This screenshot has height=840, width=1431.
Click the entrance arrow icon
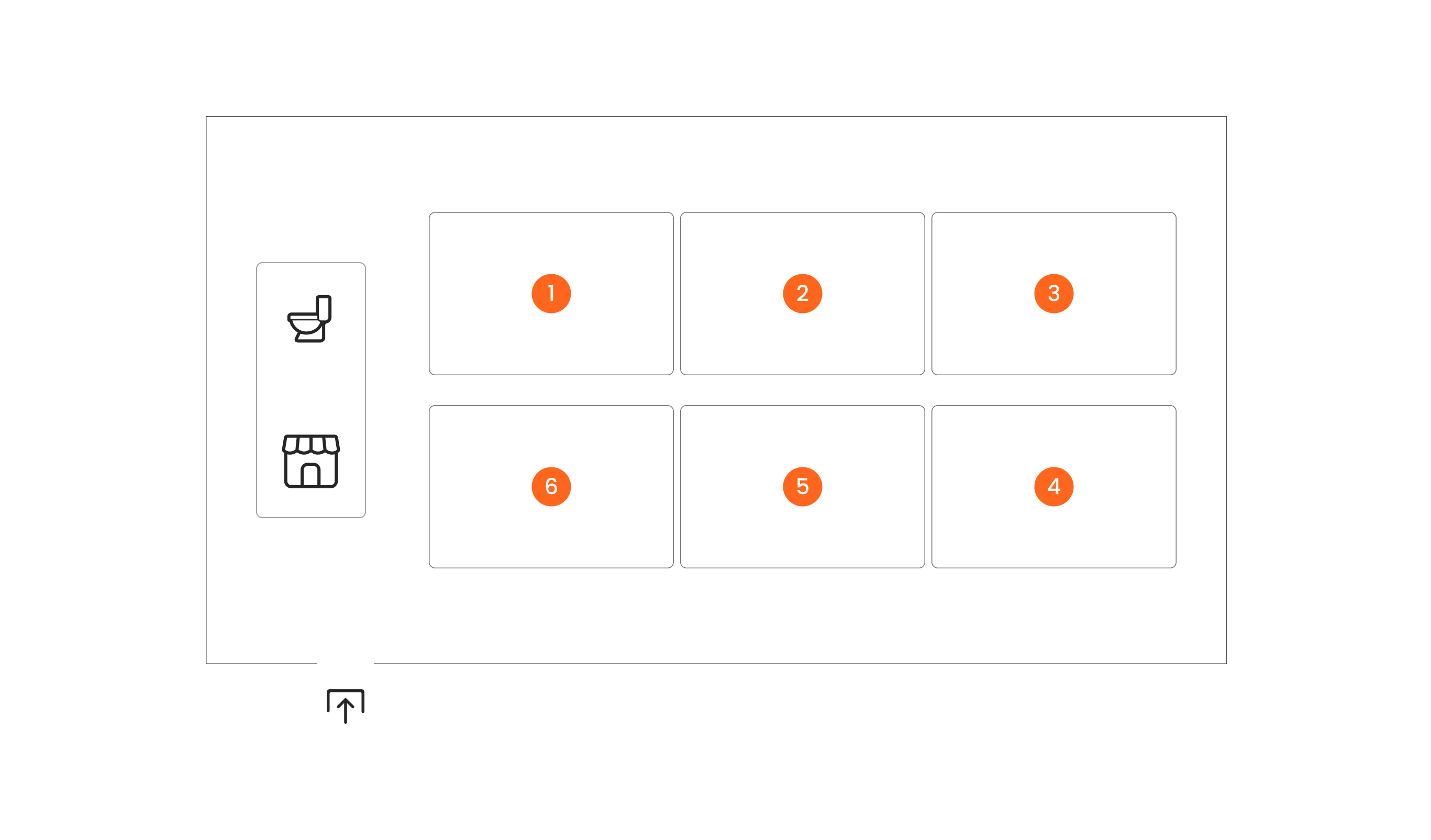coord(345,706)
